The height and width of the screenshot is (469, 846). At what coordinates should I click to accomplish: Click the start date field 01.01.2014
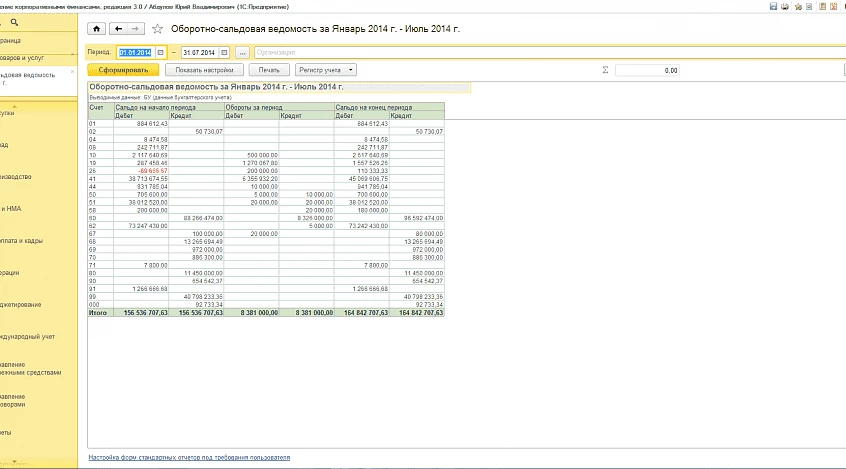tap(135, 52)
